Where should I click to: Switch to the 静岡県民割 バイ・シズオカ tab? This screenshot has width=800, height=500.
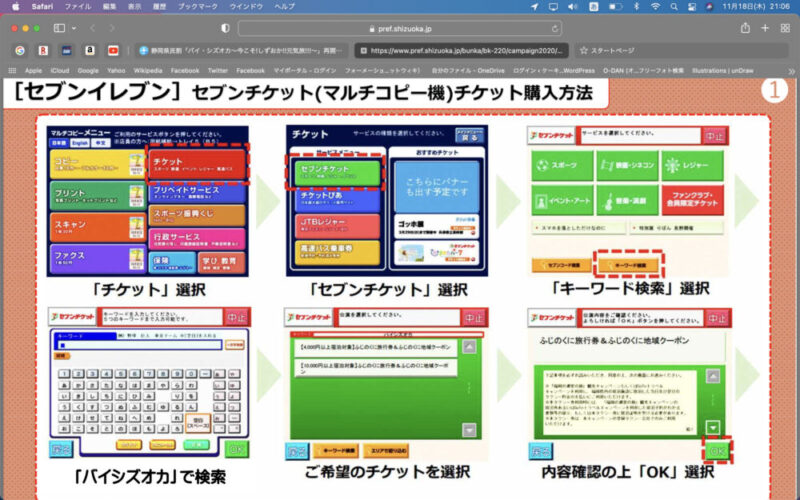(242, 51)
